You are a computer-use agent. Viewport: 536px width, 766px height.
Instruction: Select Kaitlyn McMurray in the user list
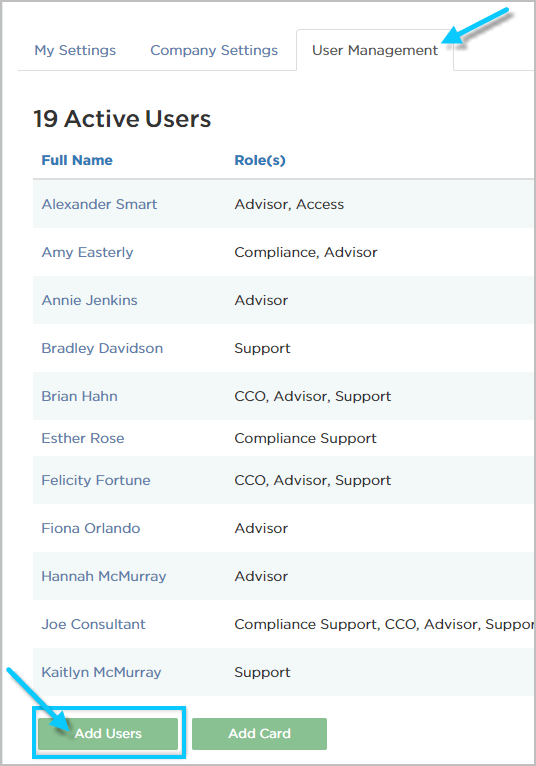point(101,672)
